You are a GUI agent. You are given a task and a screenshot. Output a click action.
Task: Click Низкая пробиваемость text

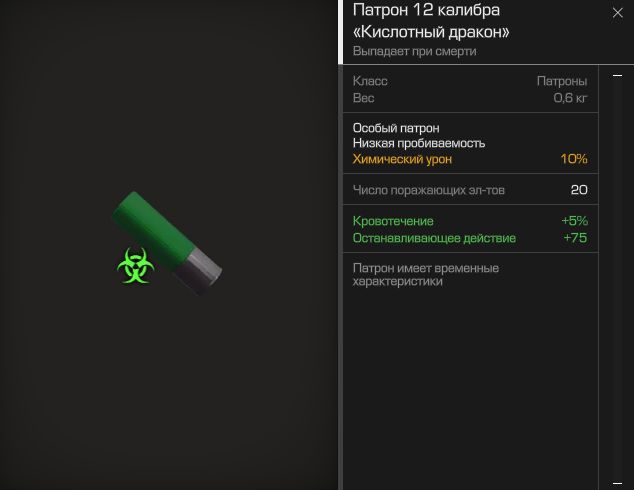418,143
